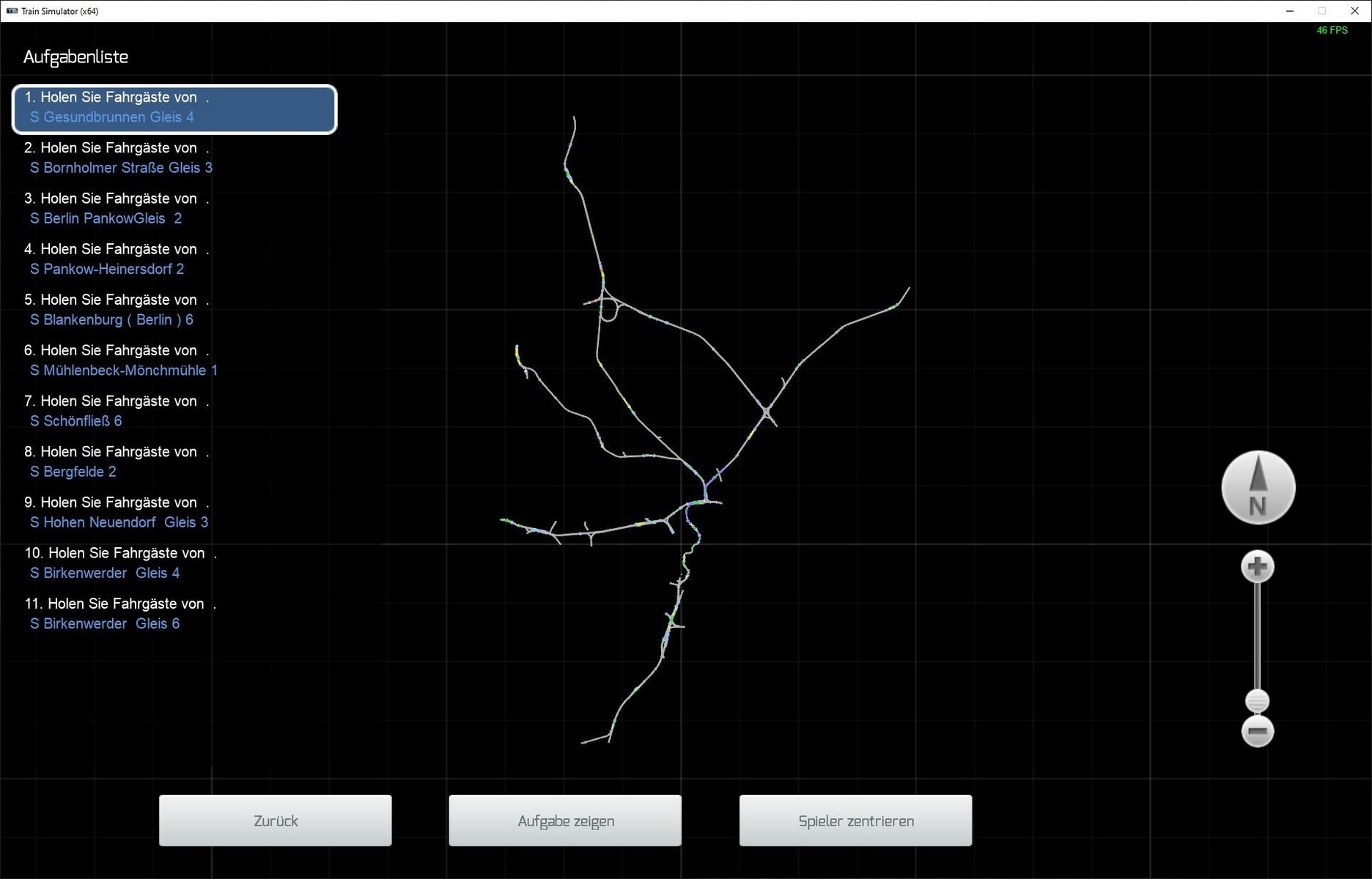This screenshot has width=1372, height=879.
Task: Click the Aufgabe zeigen button
Action: coord(565,820)
